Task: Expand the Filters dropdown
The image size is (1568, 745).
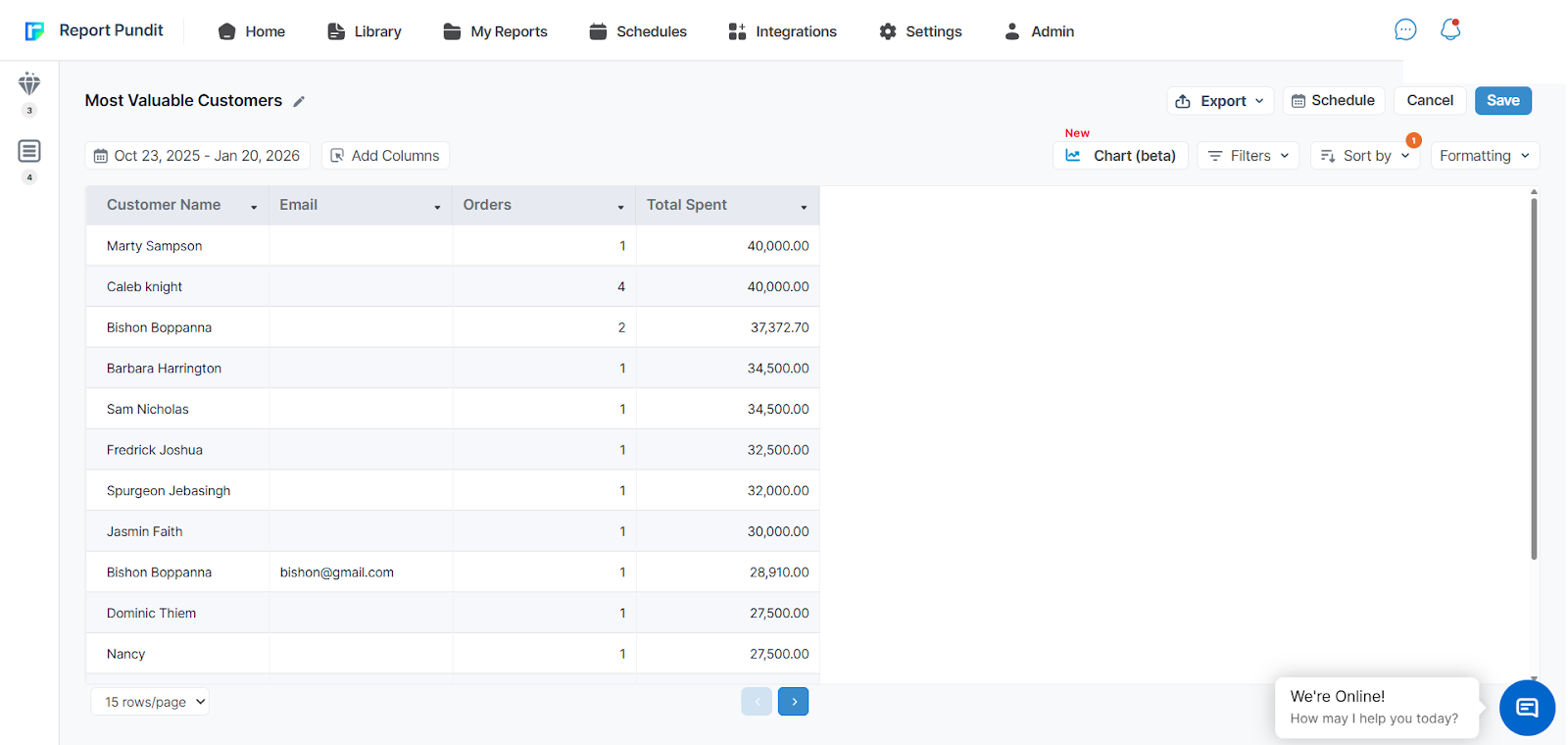Action: pyautogui.click(x=1249, y=156)
